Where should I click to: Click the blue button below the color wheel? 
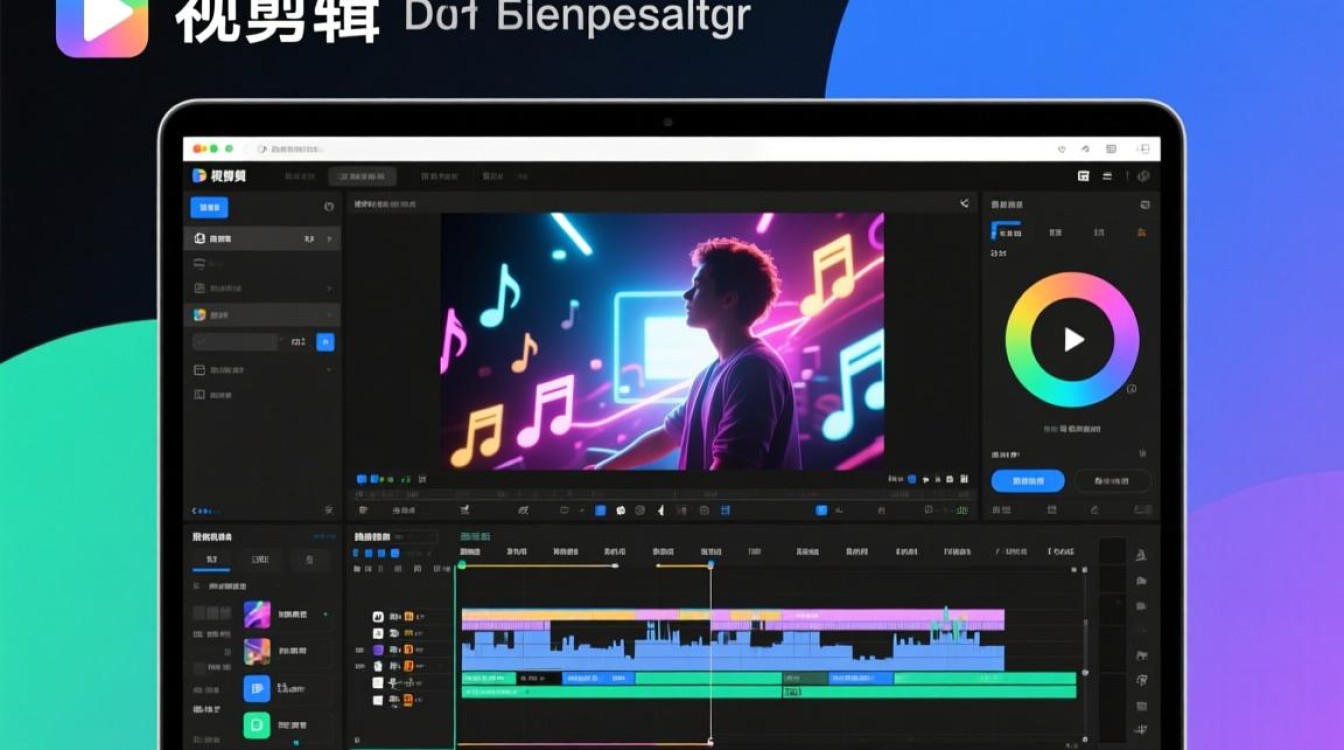[1027, 481]
